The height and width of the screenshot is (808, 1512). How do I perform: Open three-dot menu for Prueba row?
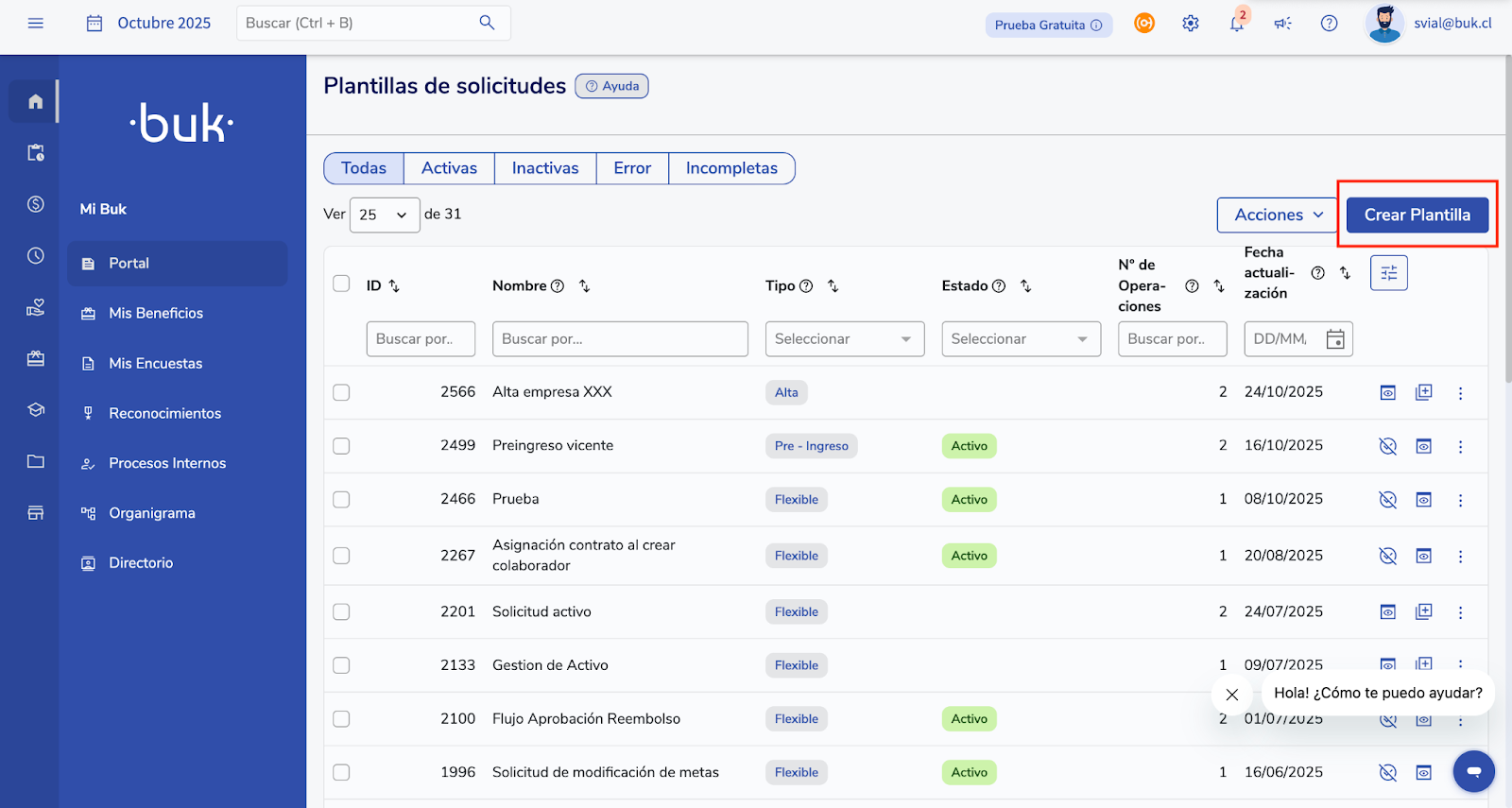pyautogui.click(x=1460, y=500)
